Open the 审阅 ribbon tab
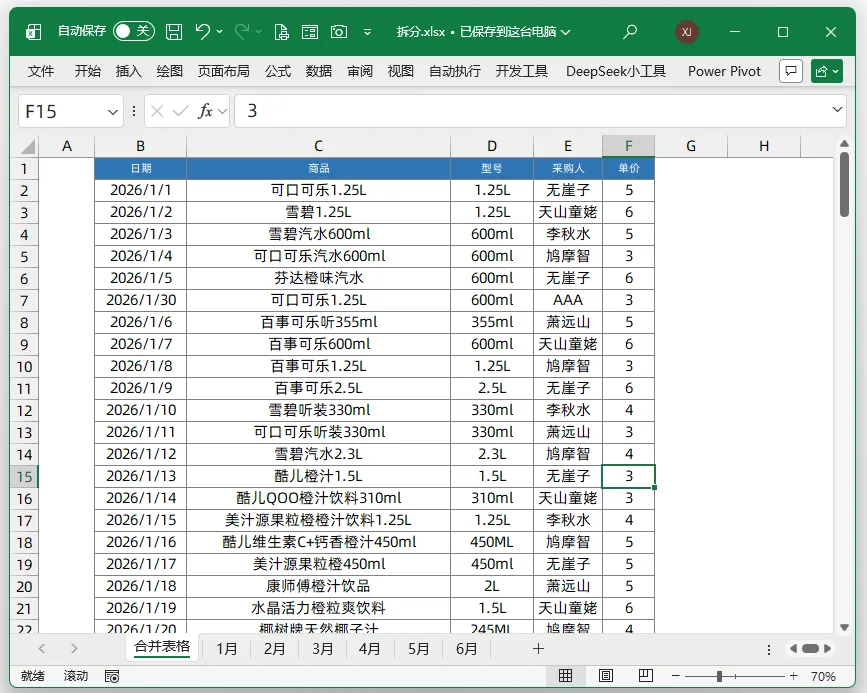Image resolution: width=867 pixels, height=693 pixels. click(359, 71)
